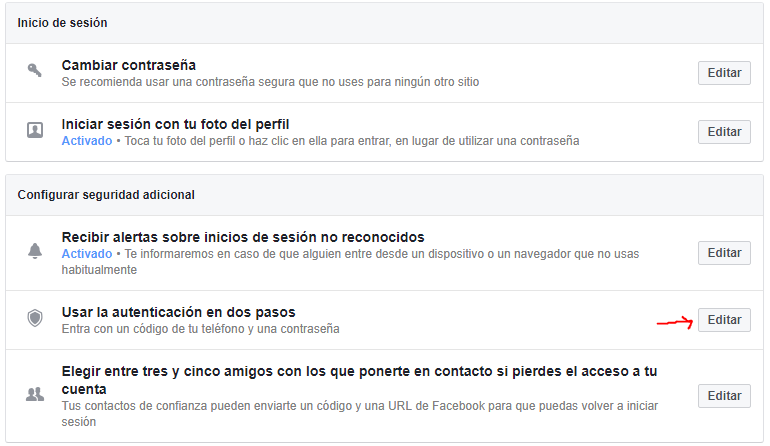Click the profile photo login icon

tap(35, 130)
